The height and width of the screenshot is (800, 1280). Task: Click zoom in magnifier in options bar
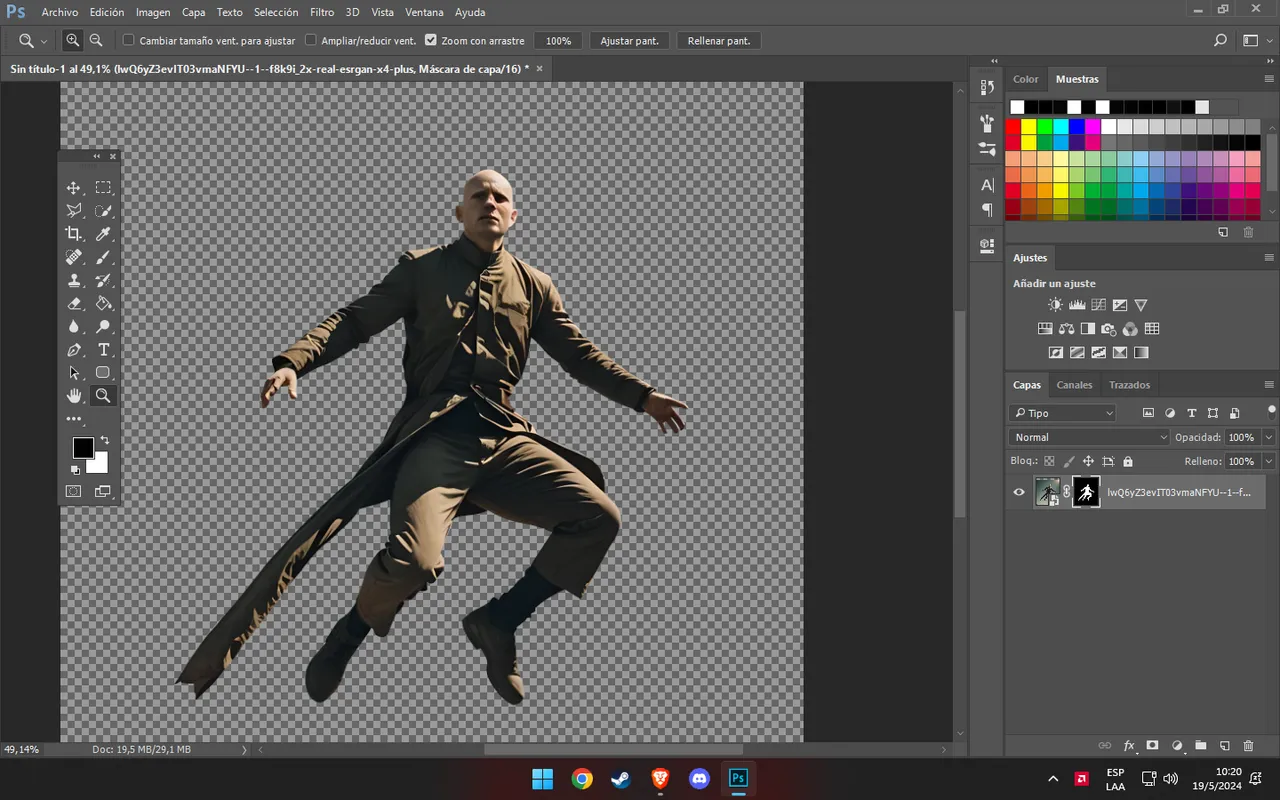(73, 40)
